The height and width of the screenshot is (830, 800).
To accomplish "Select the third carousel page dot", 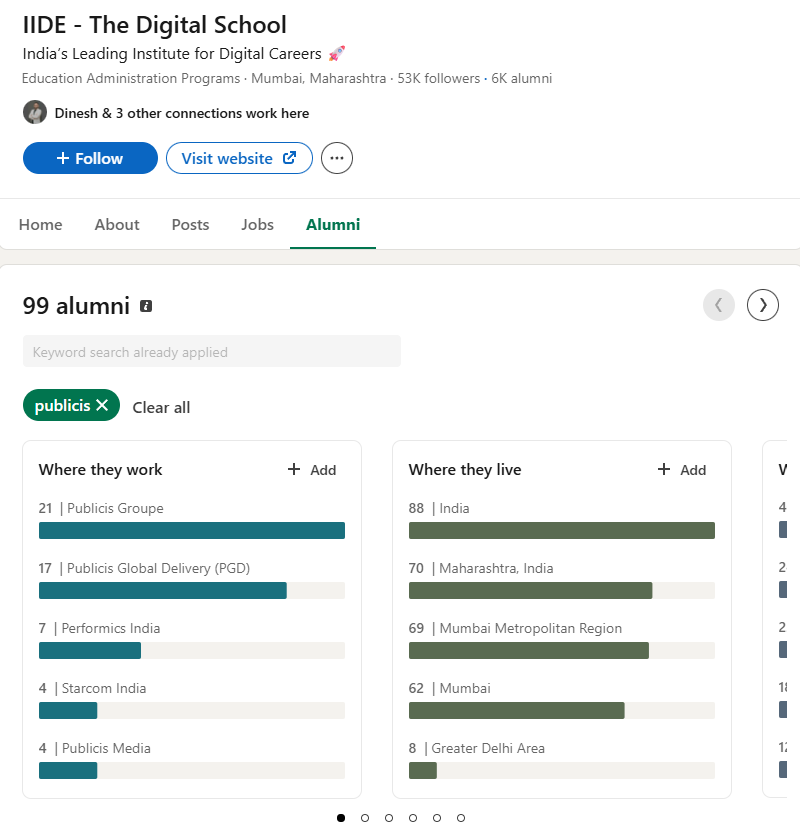I will tap(389, 818).
